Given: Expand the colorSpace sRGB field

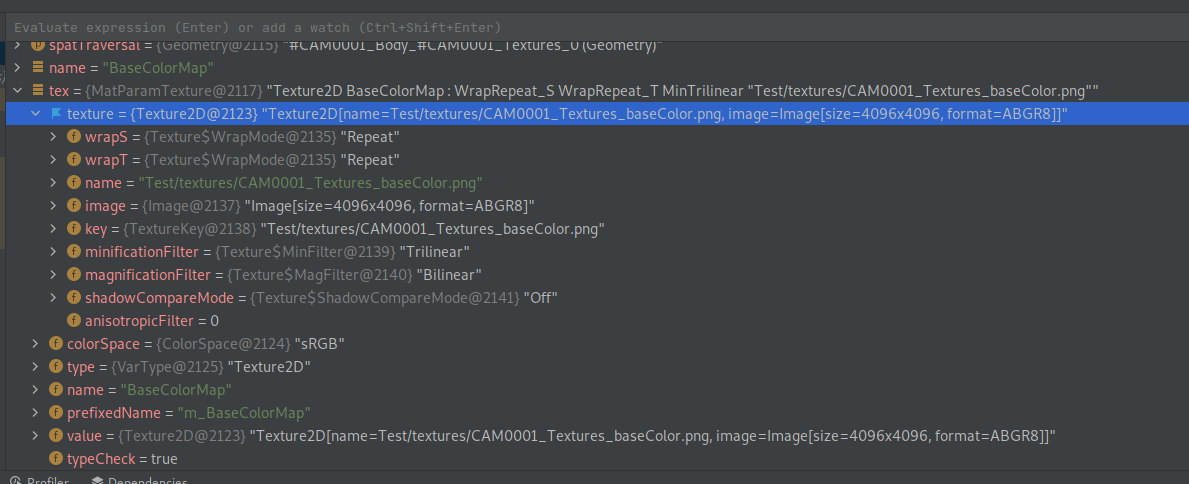Looking at the screenshot, I should [35, 344].
